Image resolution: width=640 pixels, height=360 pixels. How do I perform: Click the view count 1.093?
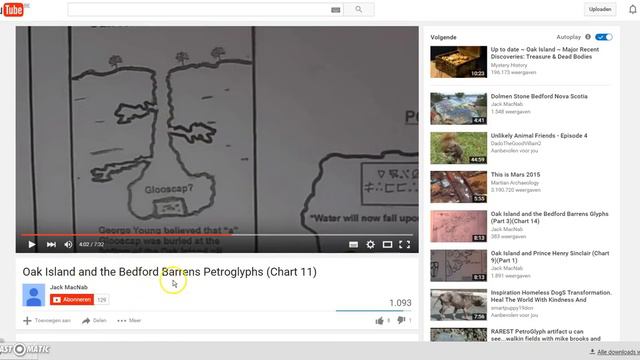400,303
